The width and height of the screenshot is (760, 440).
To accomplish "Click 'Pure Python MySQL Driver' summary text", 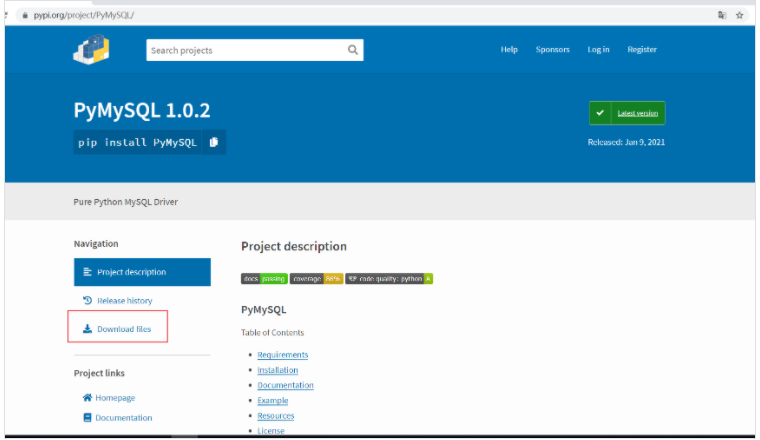I will [126, 202].
